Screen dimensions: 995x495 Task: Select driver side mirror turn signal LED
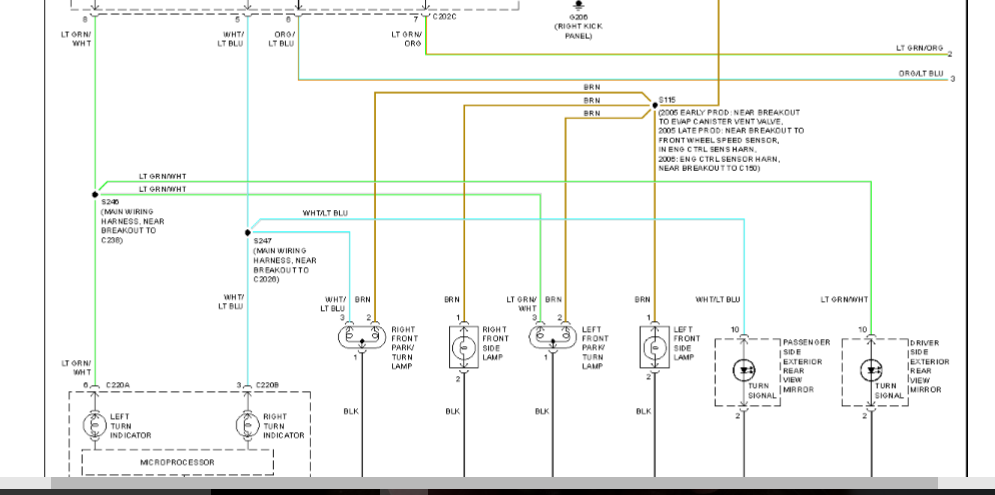coord(871,371)
